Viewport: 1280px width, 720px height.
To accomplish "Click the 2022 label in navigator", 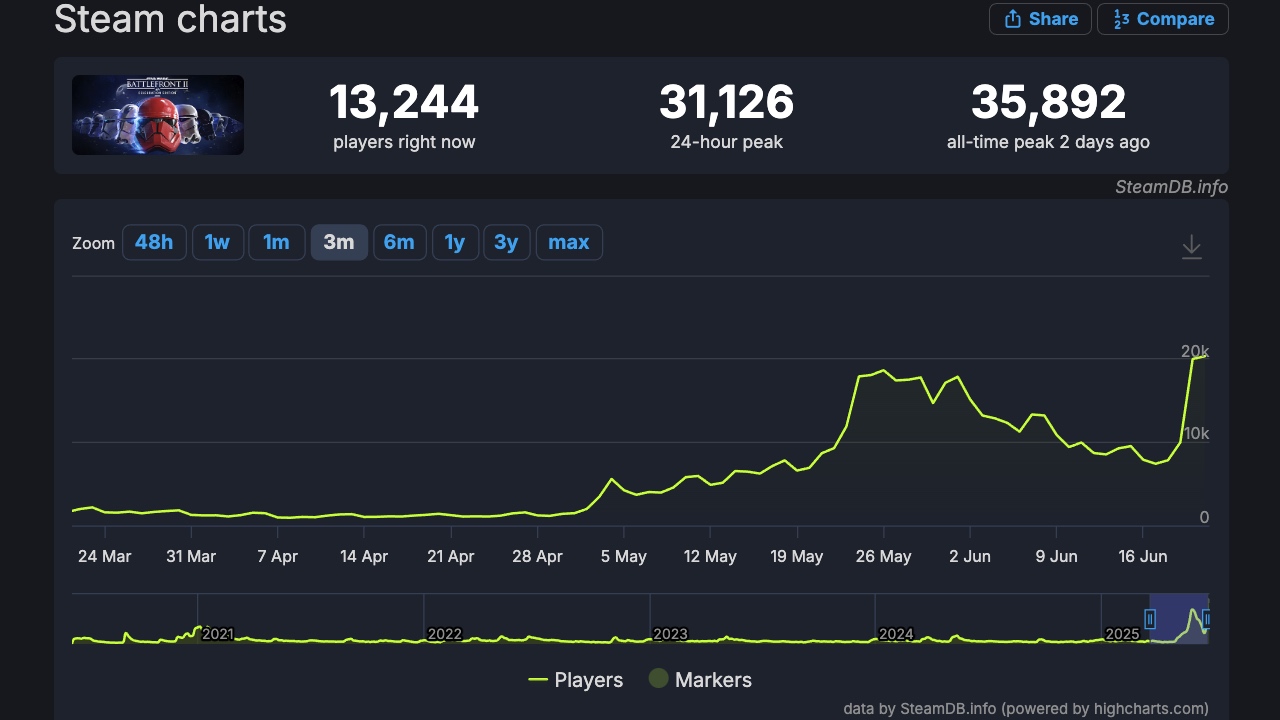I will pos(445,634).
